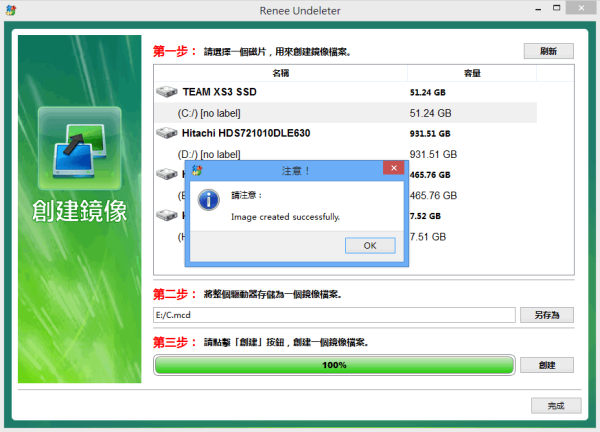
Task: Select the (D:/) [no label] partition
Action: 209,154
